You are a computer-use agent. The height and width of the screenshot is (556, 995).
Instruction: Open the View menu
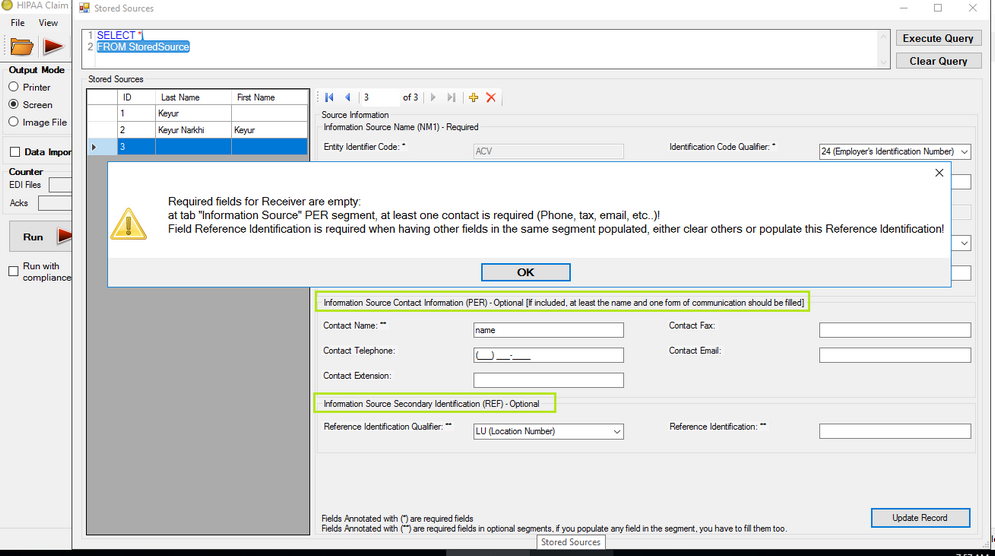point(48,23)
